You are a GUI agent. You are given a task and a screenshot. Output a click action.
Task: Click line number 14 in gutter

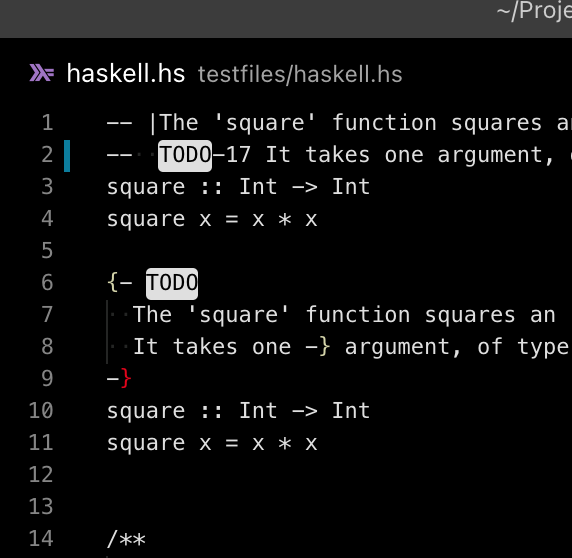(41, 539)
